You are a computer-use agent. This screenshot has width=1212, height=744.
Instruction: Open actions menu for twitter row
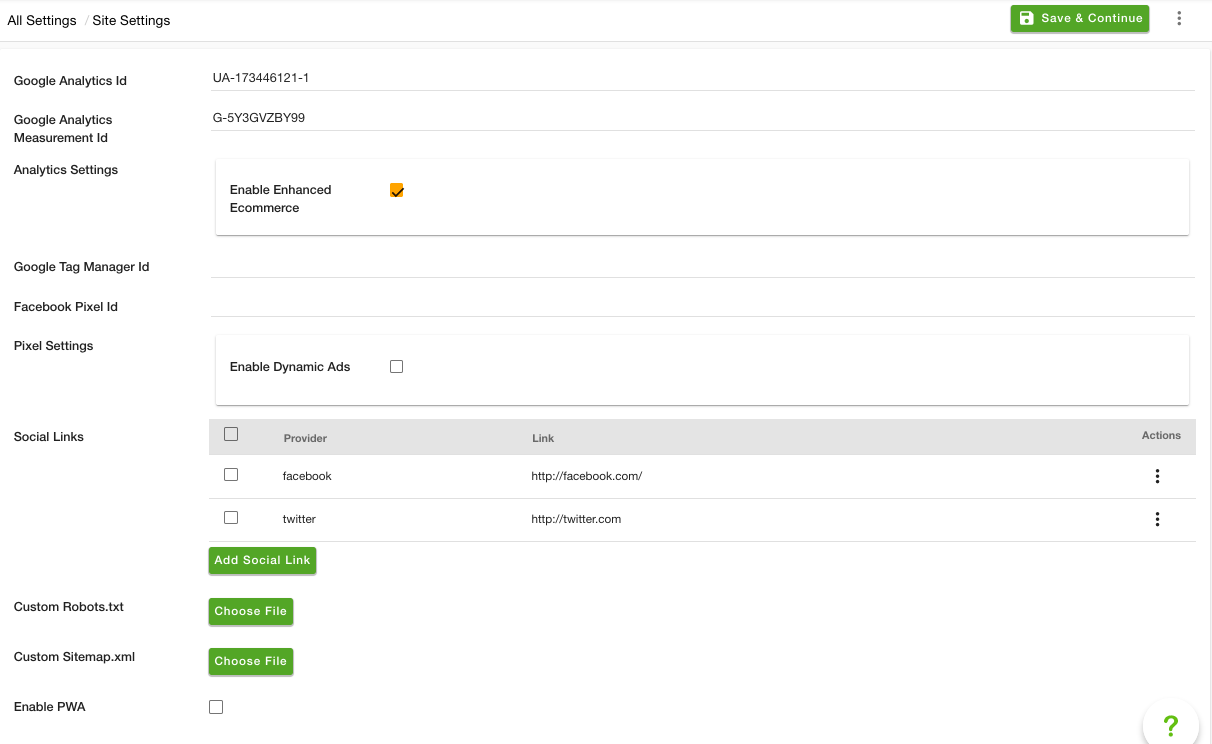tap(1157, 519)
